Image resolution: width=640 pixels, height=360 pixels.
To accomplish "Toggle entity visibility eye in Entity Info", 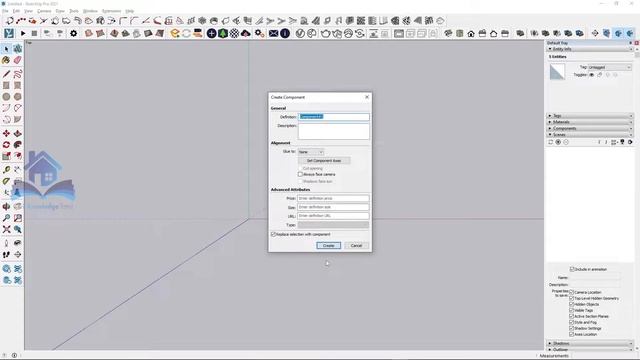I will coord(592,75).
